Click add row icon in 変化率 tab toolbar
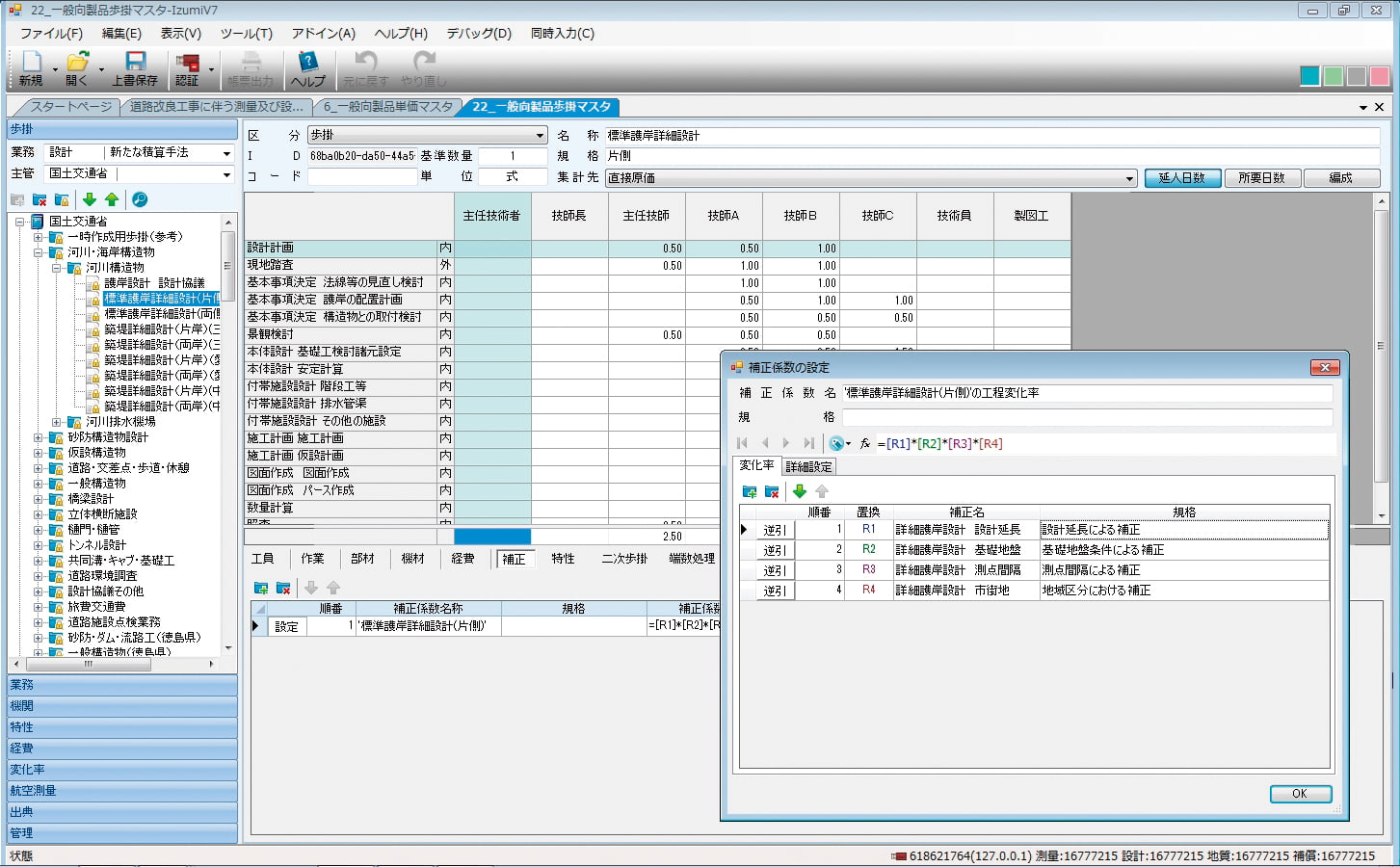 tap(749, 491)
